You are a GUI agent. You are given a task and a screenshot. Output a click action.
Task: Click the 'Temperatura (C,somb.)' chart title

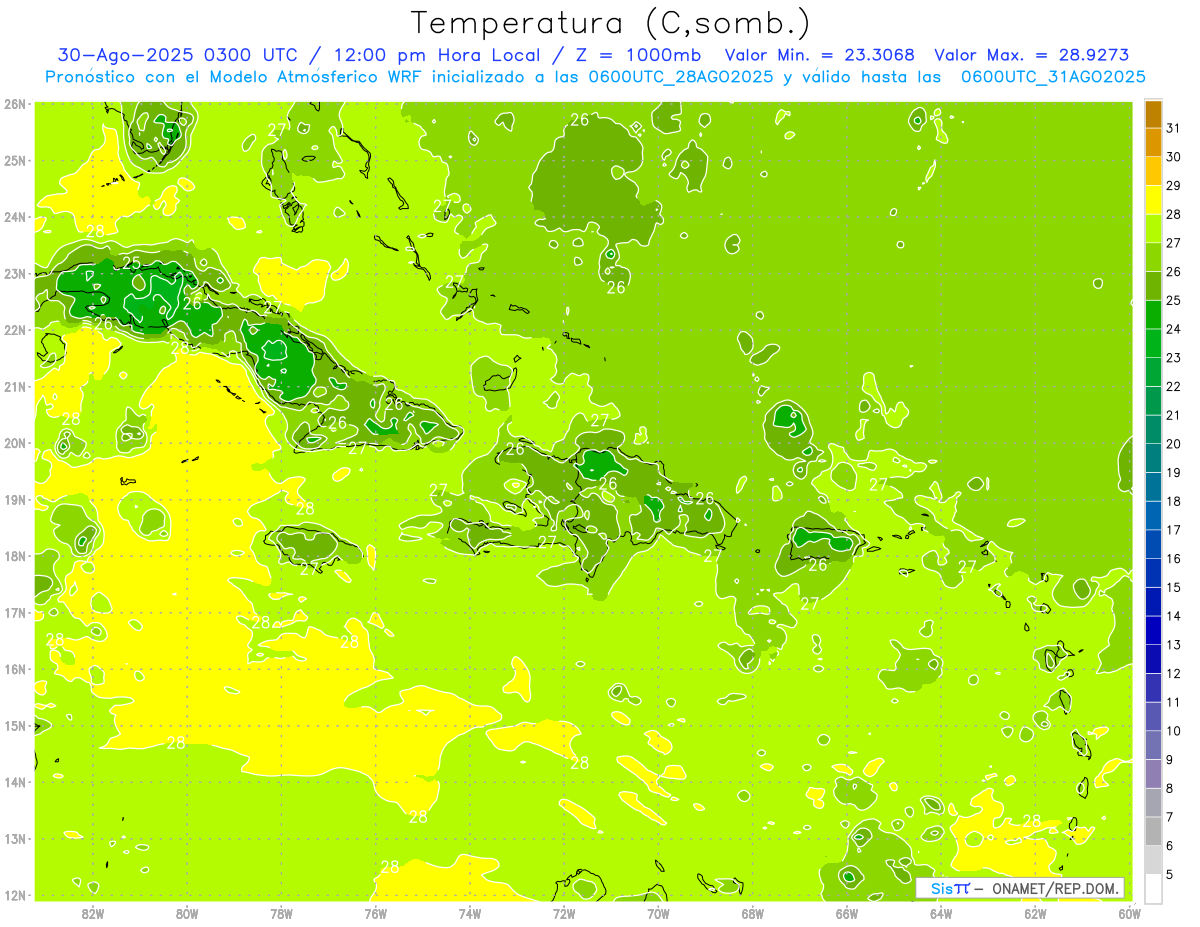coord(611,23)
